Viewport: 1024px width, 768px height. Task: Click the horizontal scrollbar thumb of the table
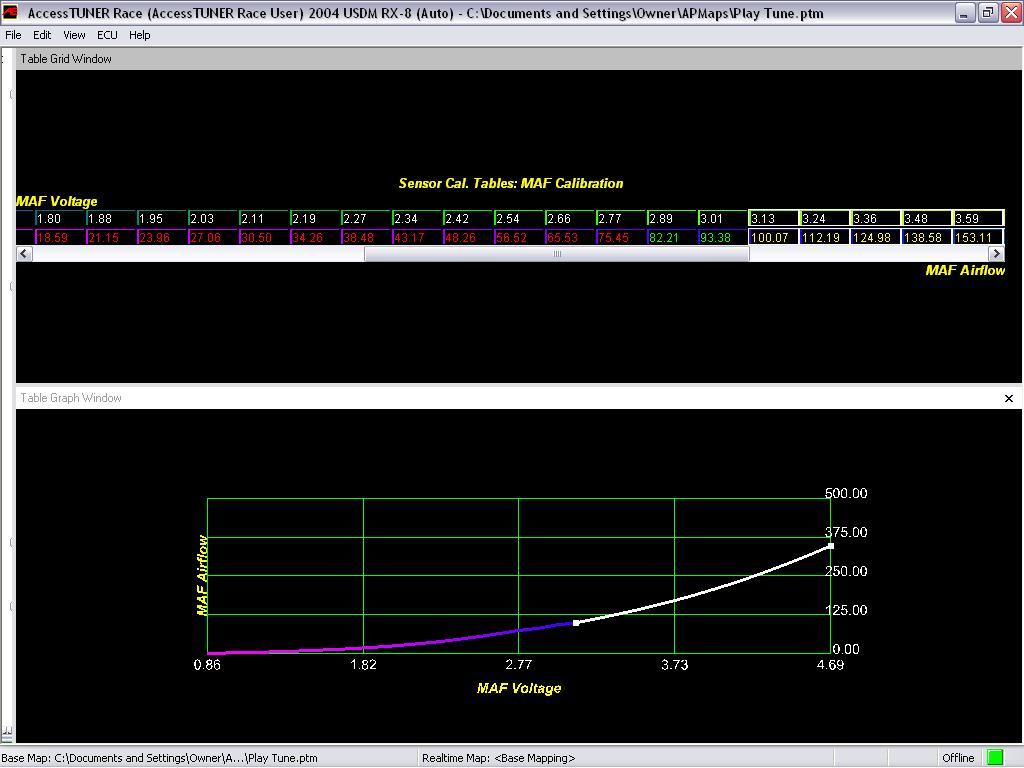[556, 254]
